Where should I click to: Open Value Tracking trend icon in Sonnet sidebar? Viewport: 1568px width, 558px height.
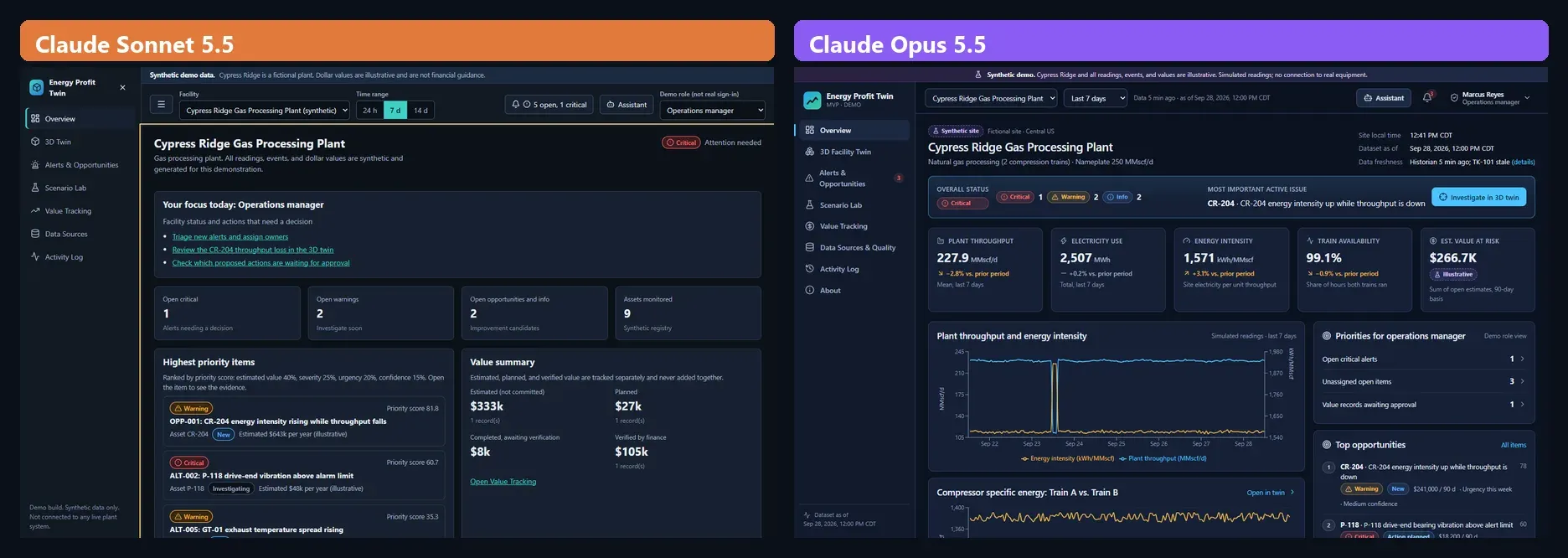click(35, 211)
